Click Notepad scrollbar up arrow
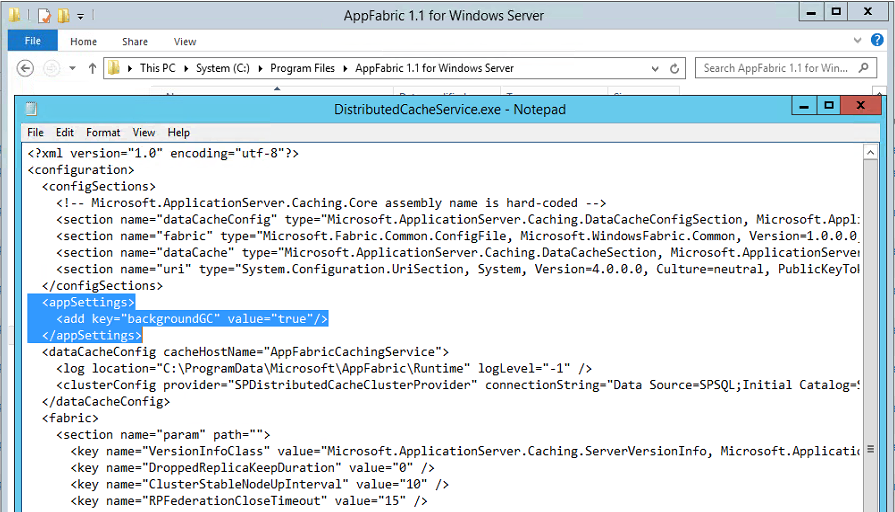The height and width of the screenshot is (512, 895). click(870, 152)
